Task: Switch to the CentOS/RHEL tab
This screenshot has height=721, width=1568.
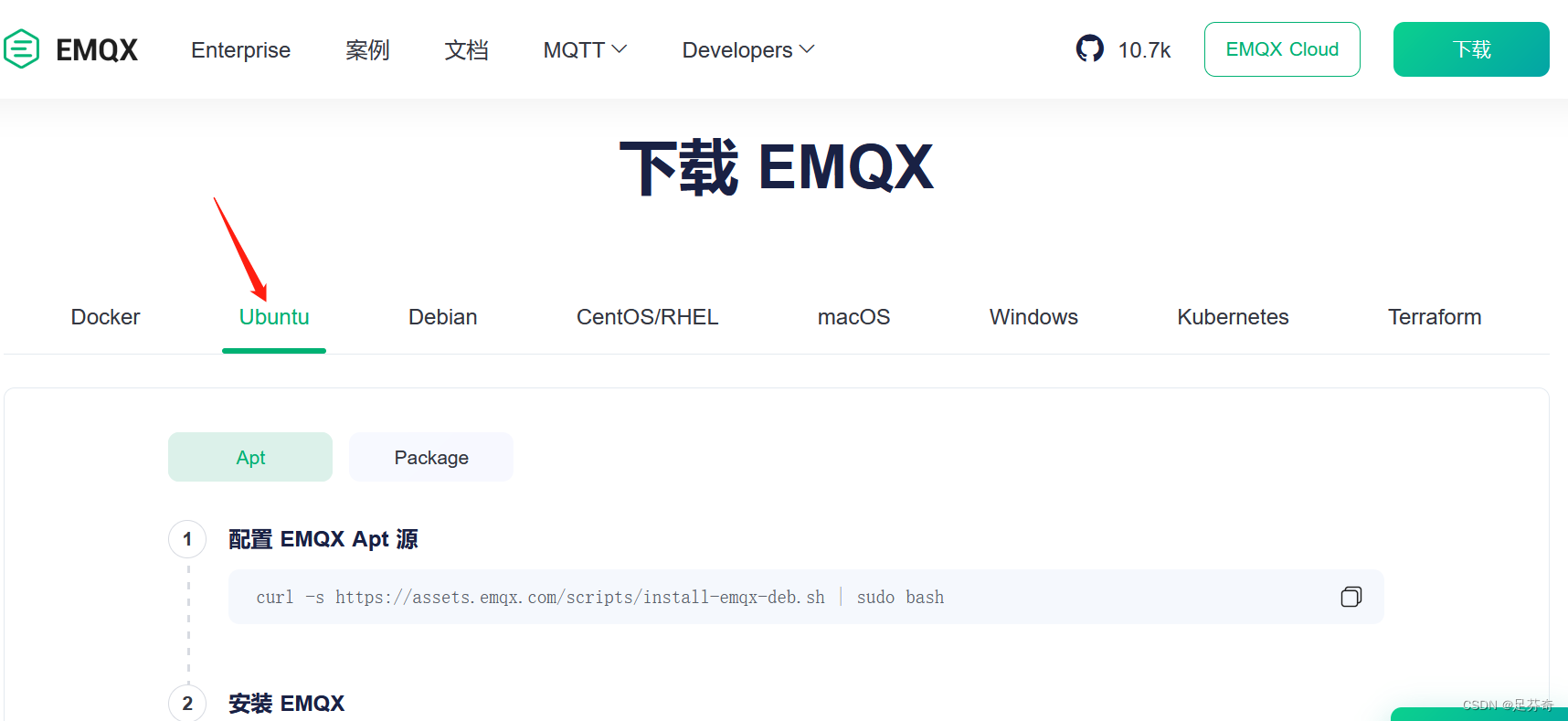Action: [647, 317]
